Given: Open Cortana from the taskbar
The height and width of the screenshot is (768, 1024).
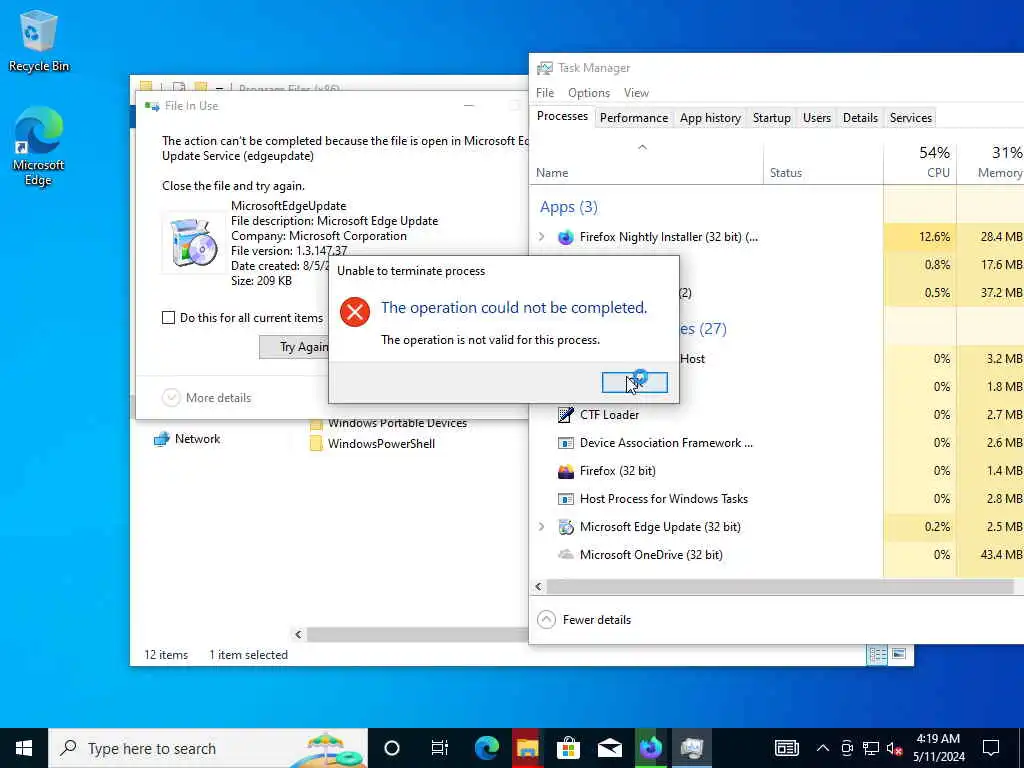Looking at the screenshot, I should click(392, 748).
